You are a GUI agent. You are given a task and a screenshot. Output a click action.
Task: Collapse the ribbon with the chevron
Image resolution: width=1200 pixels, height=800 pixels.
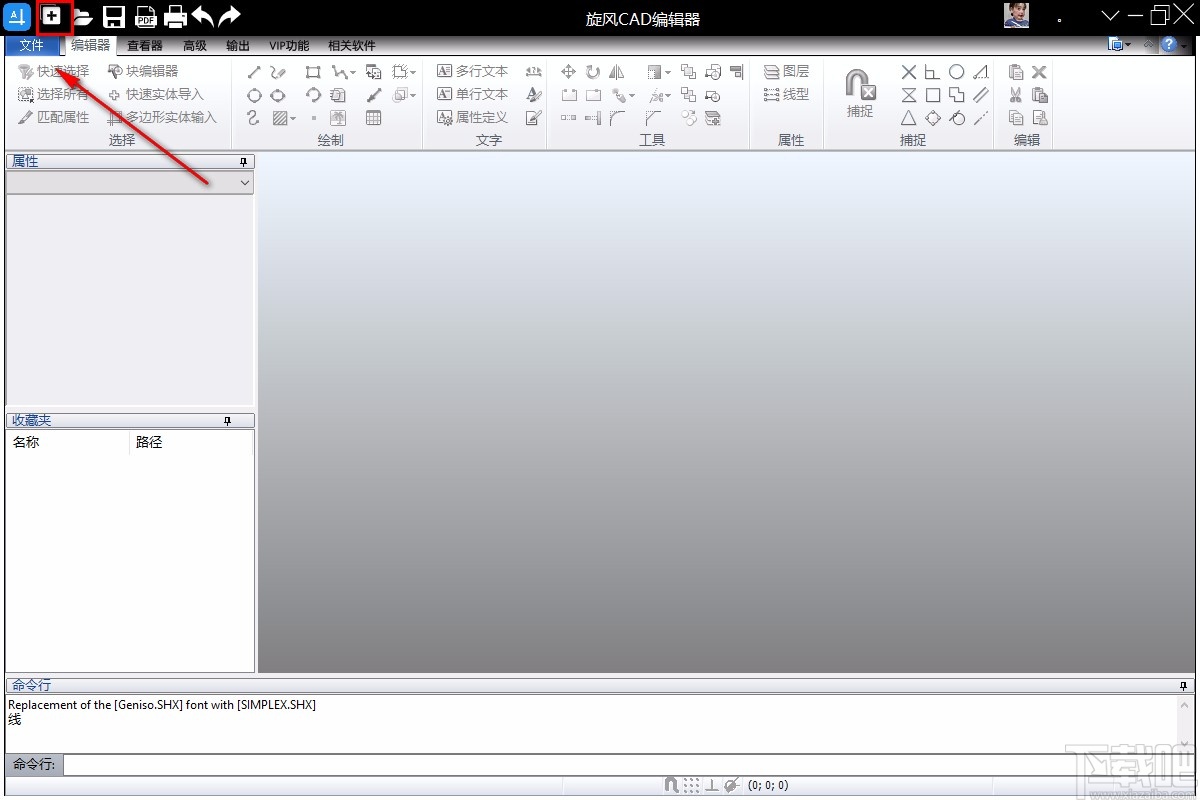pyautogui.click(x=1149, y=45)
